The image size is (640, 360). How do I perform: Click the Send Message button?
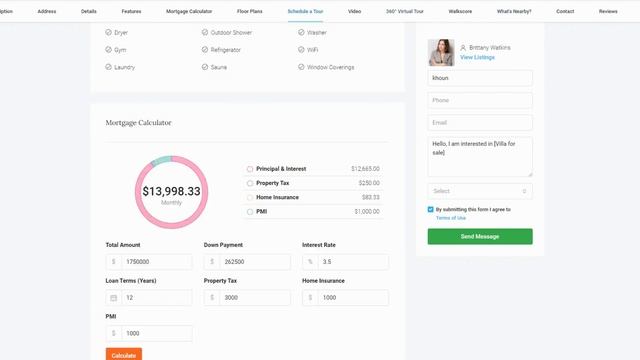tap(480, 236)
